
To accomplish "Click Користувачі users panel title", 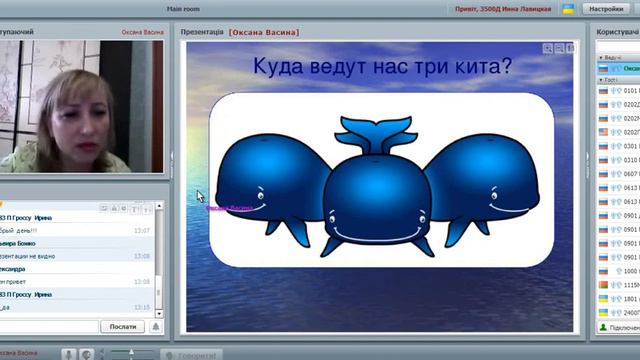I will click(x=618, y=32).
